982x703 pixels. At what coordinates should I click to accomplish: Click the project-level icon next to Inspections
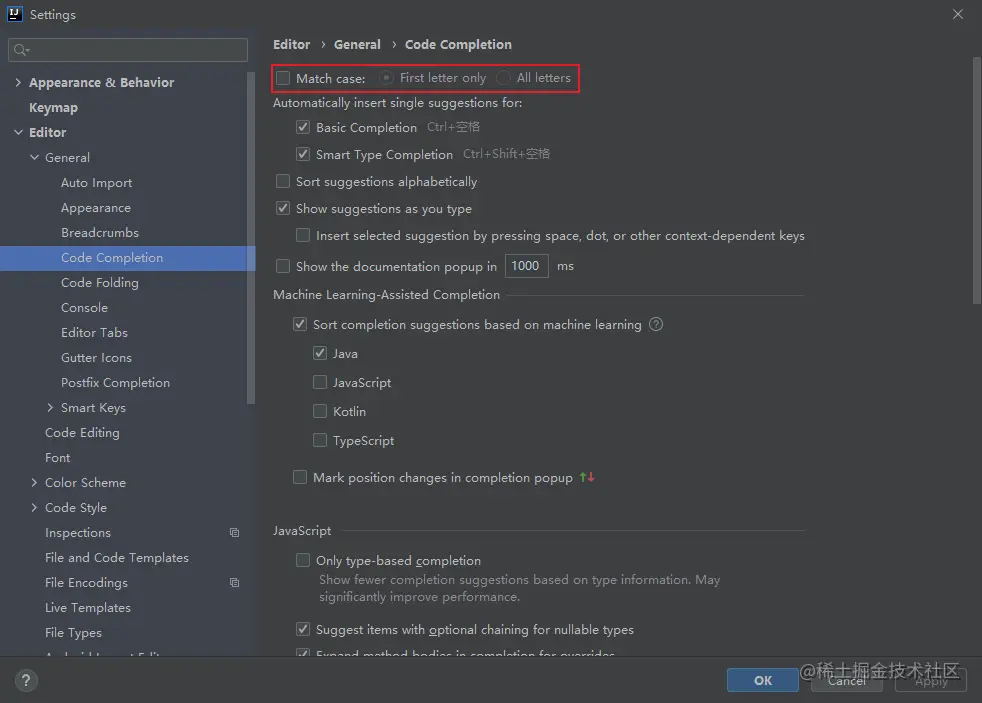click(234, 533)
